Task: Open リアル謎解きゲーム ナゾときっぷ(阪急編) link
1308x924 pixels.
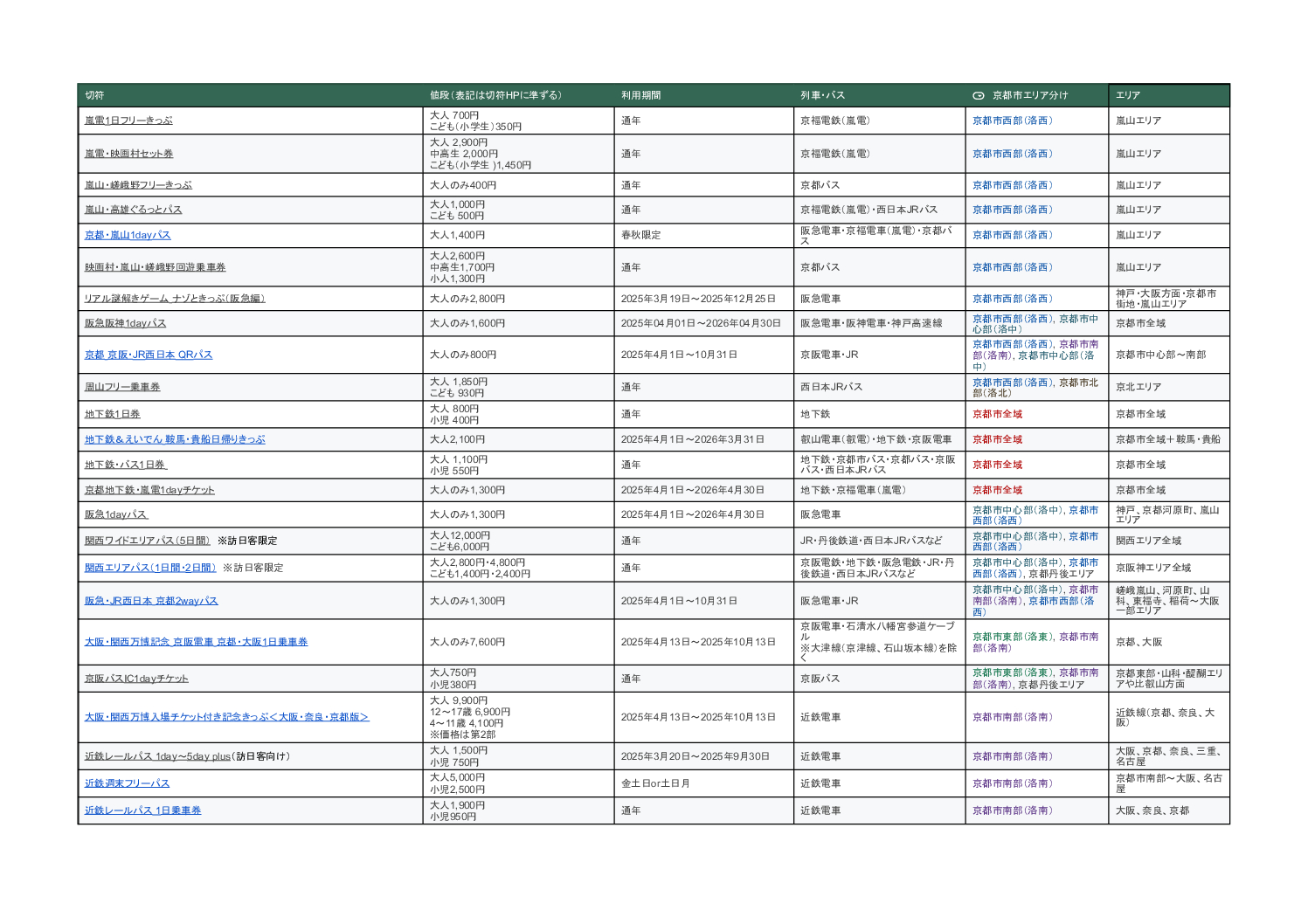Action: coord(175,299)
